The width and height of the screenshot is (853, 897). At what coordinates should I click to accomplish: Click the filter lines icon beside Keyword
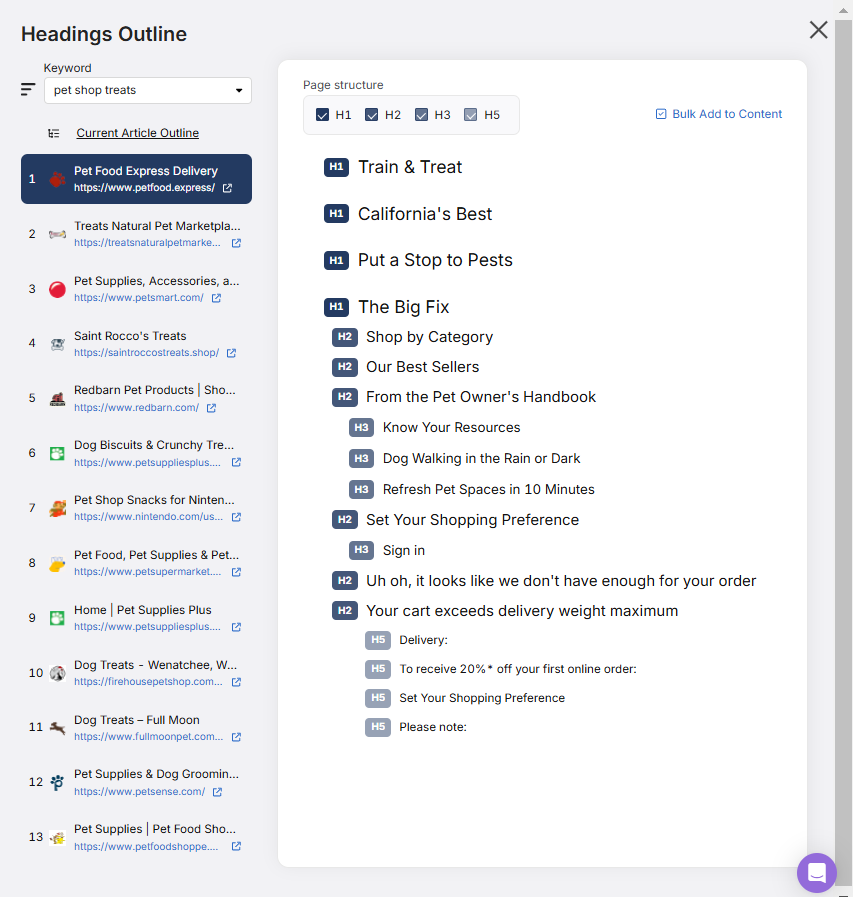coord(27,89)
